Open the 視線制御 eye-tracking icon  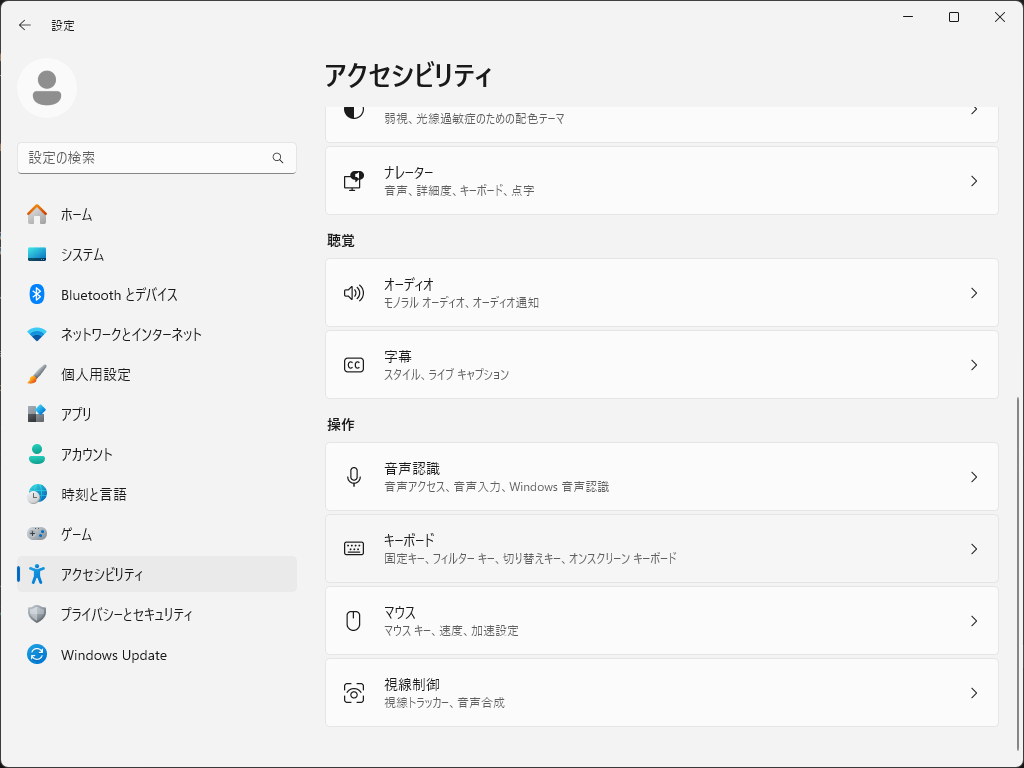353,692
